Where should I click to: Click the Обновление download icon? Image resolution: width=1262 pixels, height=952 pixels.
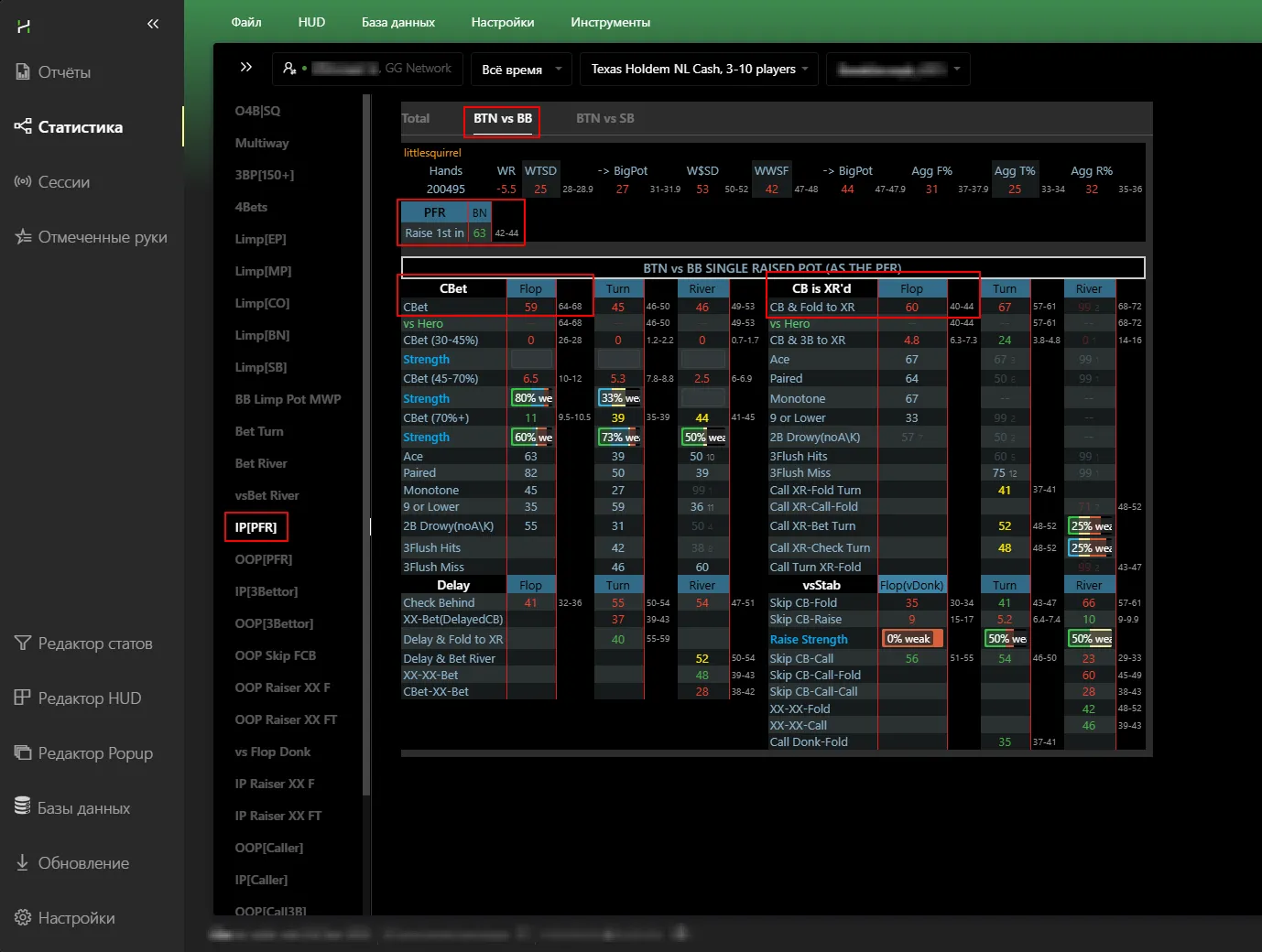tap(23, 862)
